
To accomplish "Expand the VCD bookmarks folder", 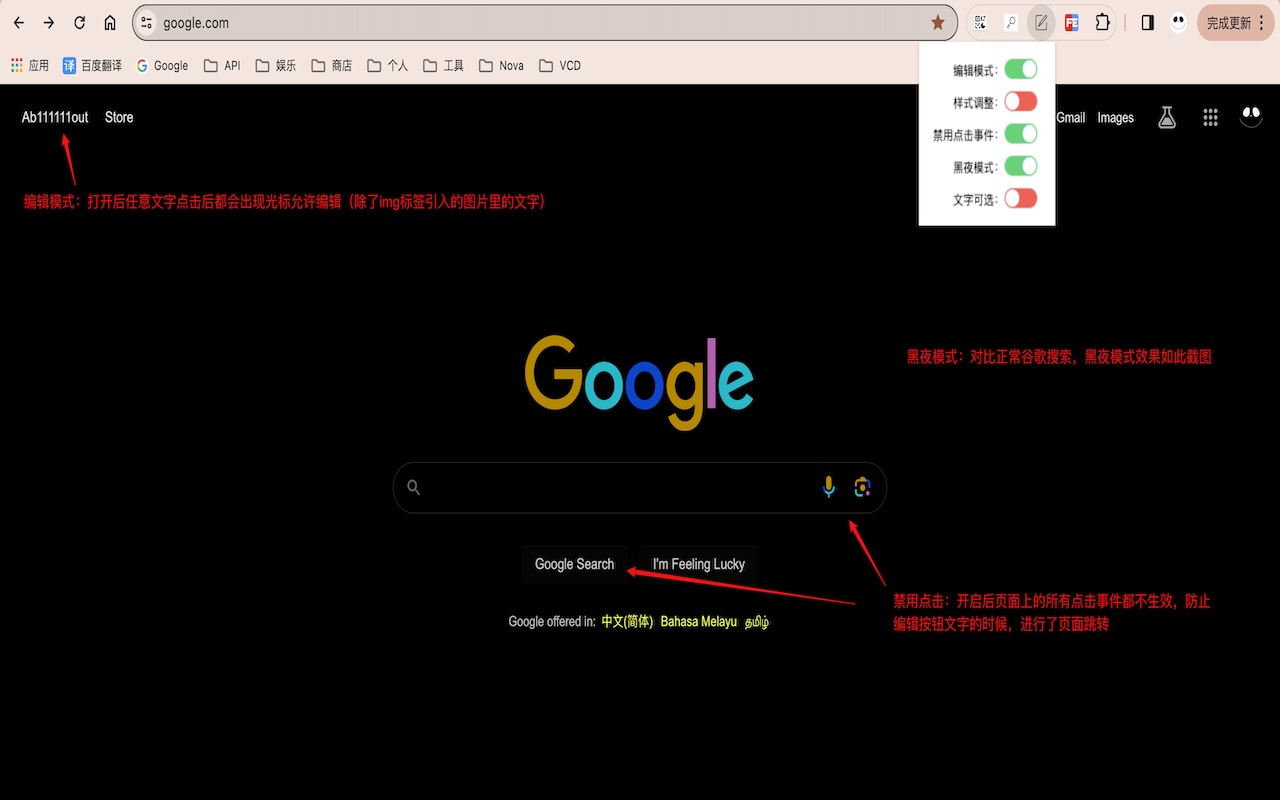I will pos(560,65).
